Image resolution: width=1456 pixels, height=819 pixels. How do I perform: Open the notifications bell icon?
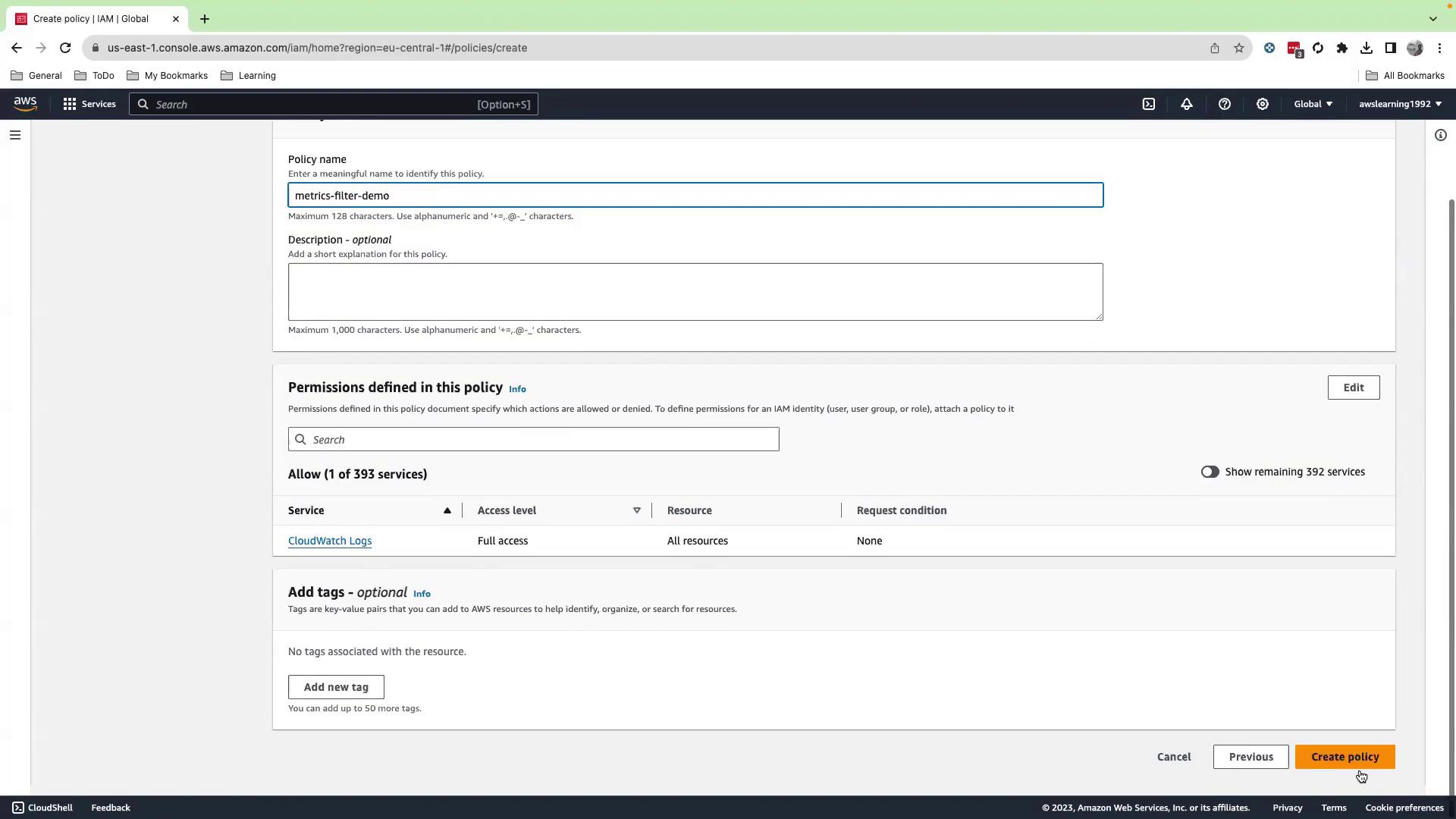point(1187,105)
